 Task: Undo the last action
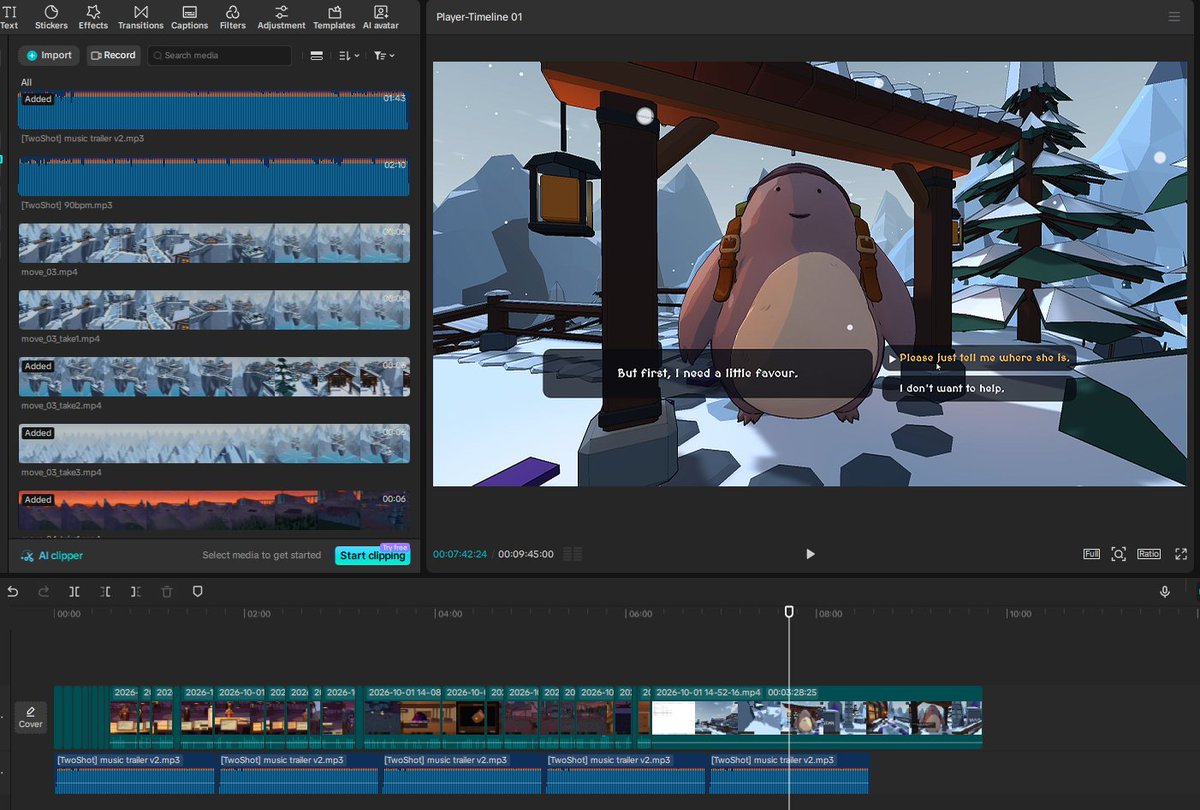tap(13, 592)
